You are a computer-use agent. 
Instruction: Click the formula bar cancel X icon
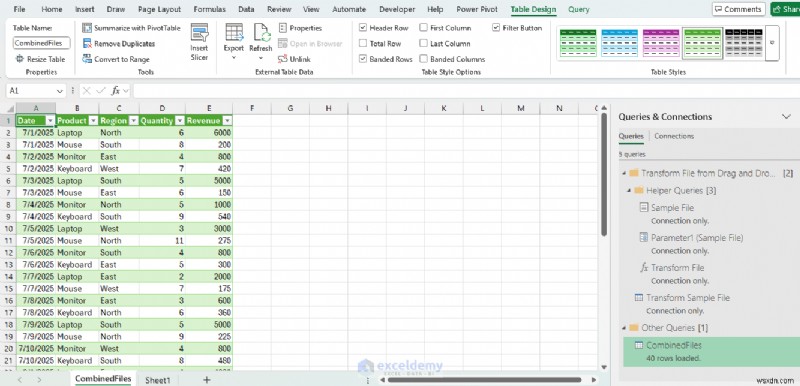[x=87, y=91]
